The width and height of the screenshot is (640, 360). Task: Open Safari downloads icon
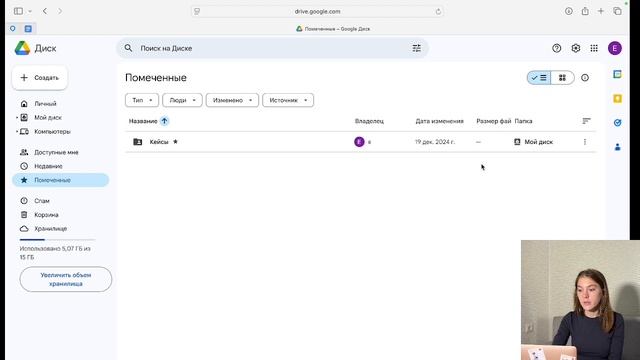[569, 11]
